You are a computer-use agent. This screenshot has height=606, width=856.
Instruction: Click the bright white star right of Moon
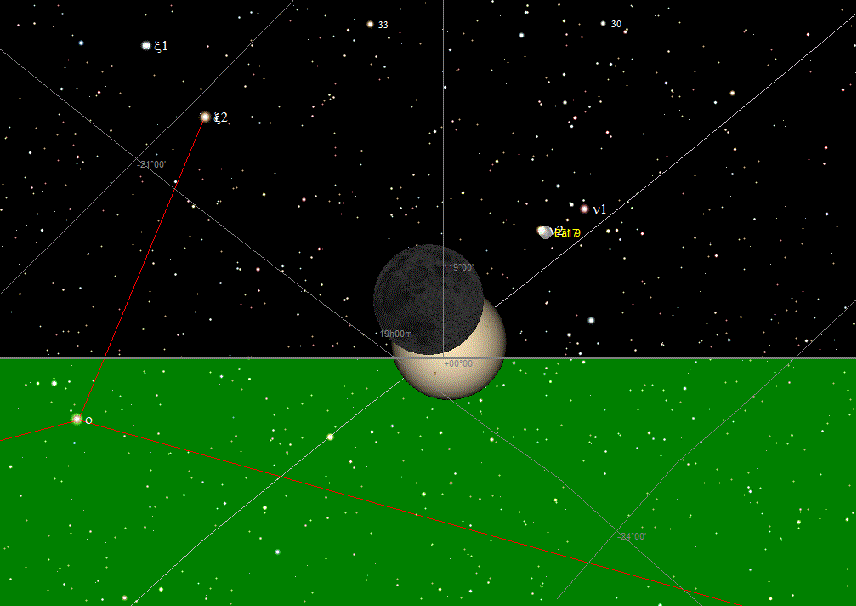pos(591,320)
